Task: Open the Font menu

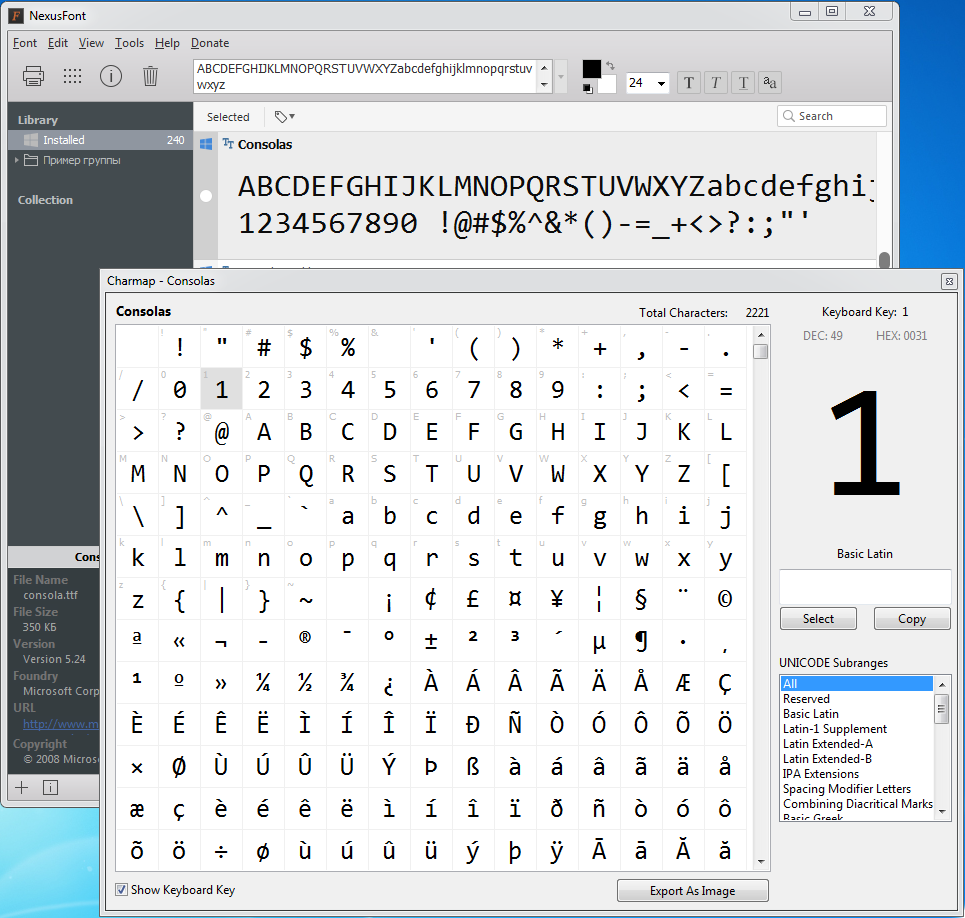Action: pyautogui.click(x=25, y=43)
